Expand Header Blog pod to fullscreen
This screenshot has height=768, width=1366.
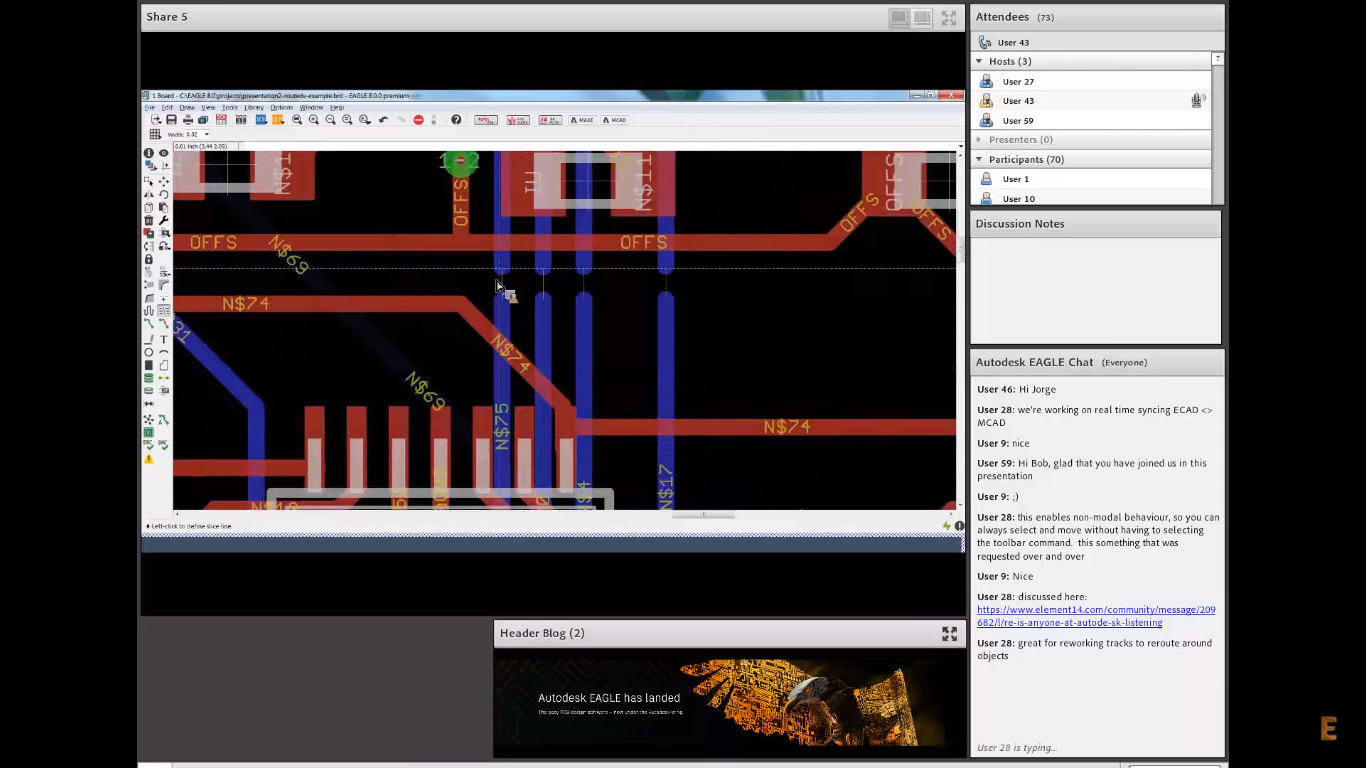[949, 634]
